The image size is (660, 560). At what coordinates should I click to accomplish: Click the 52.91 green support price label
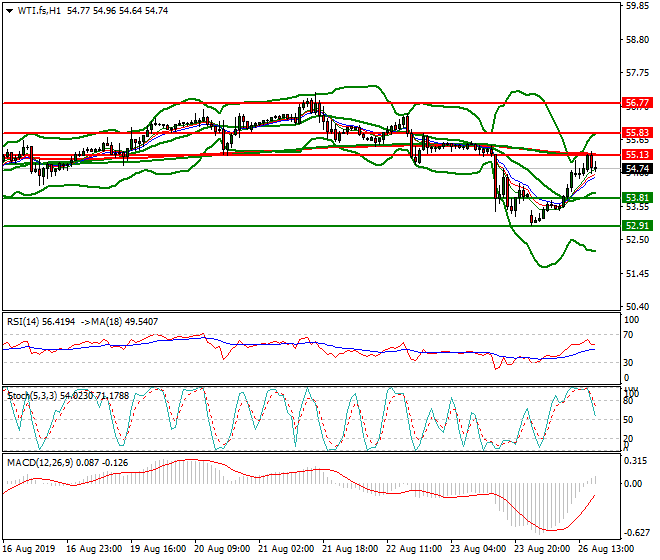637,226
